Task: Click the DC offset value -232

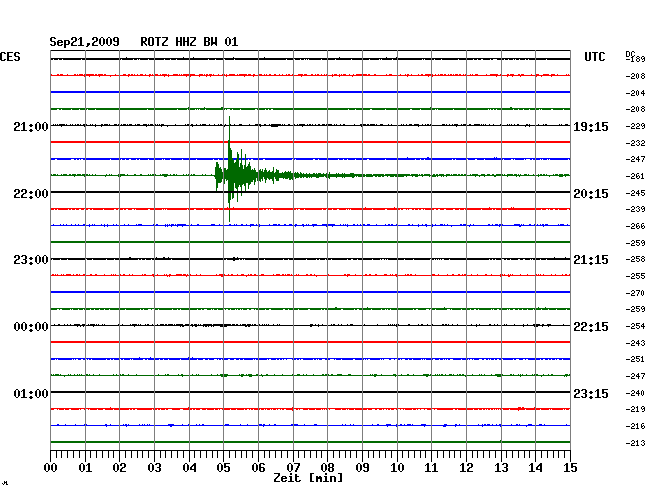Action: coord(635,143)
